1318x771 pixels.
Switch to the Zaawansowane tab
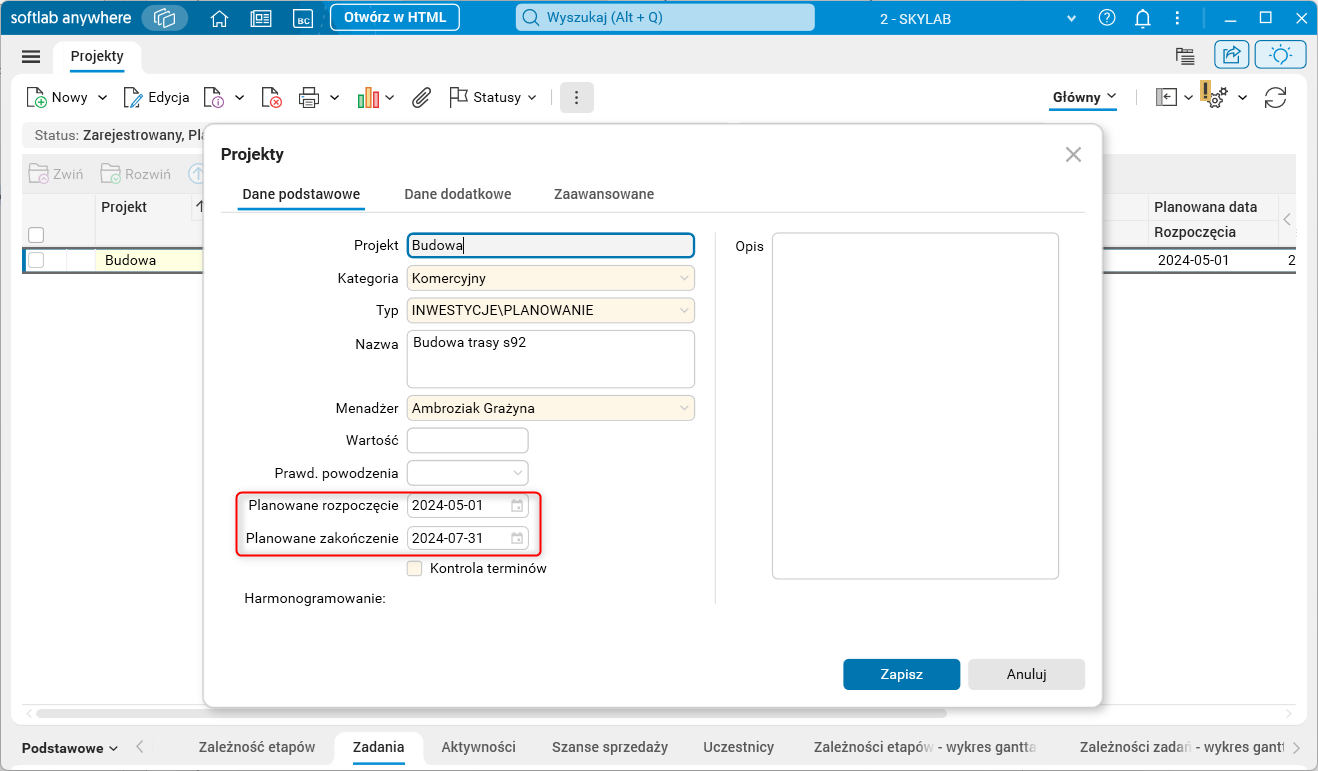(604, 194)
